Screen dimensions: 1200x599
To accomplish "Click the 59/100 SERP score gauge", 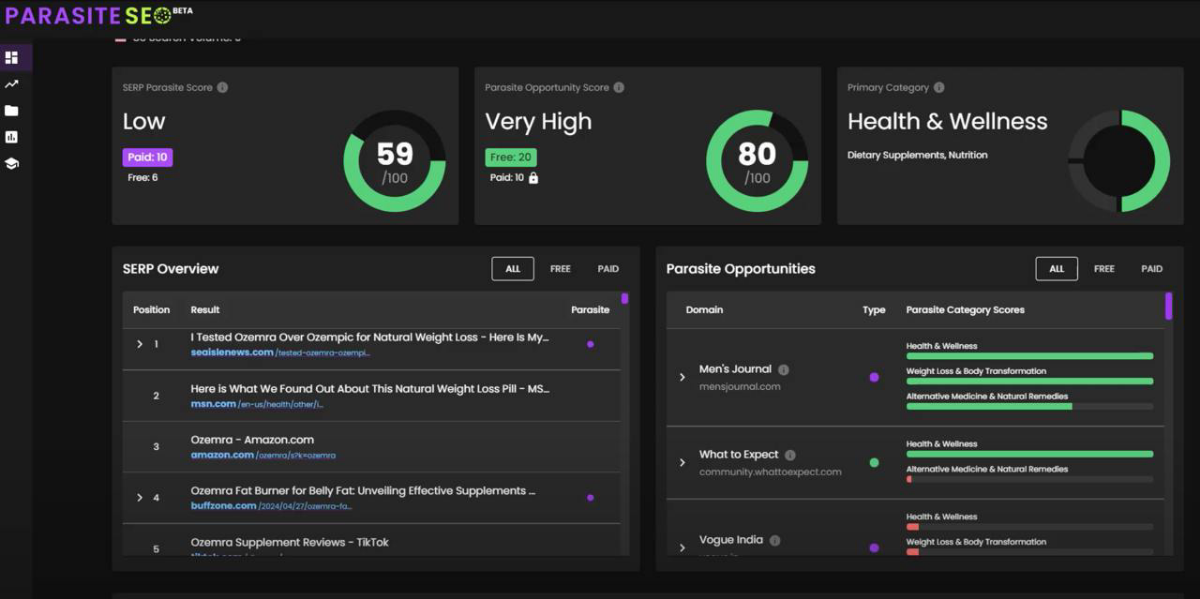I will 394,161.
